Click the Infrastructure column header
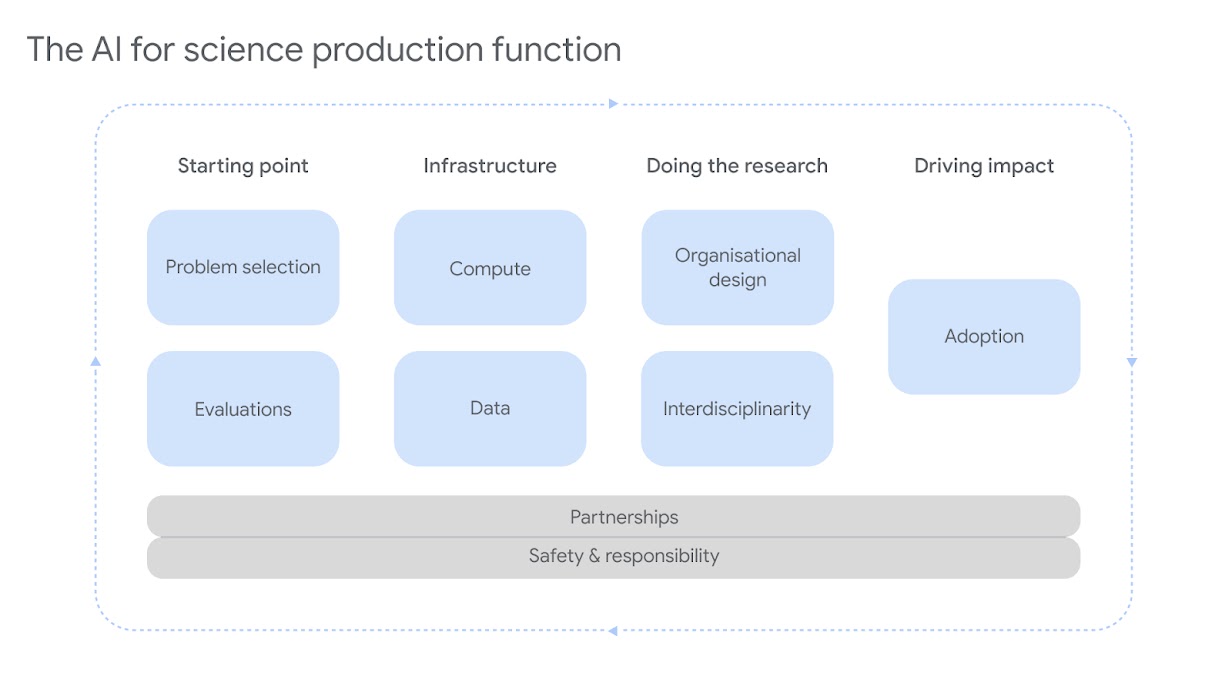 pyautogui.click(x=490, y=165)
